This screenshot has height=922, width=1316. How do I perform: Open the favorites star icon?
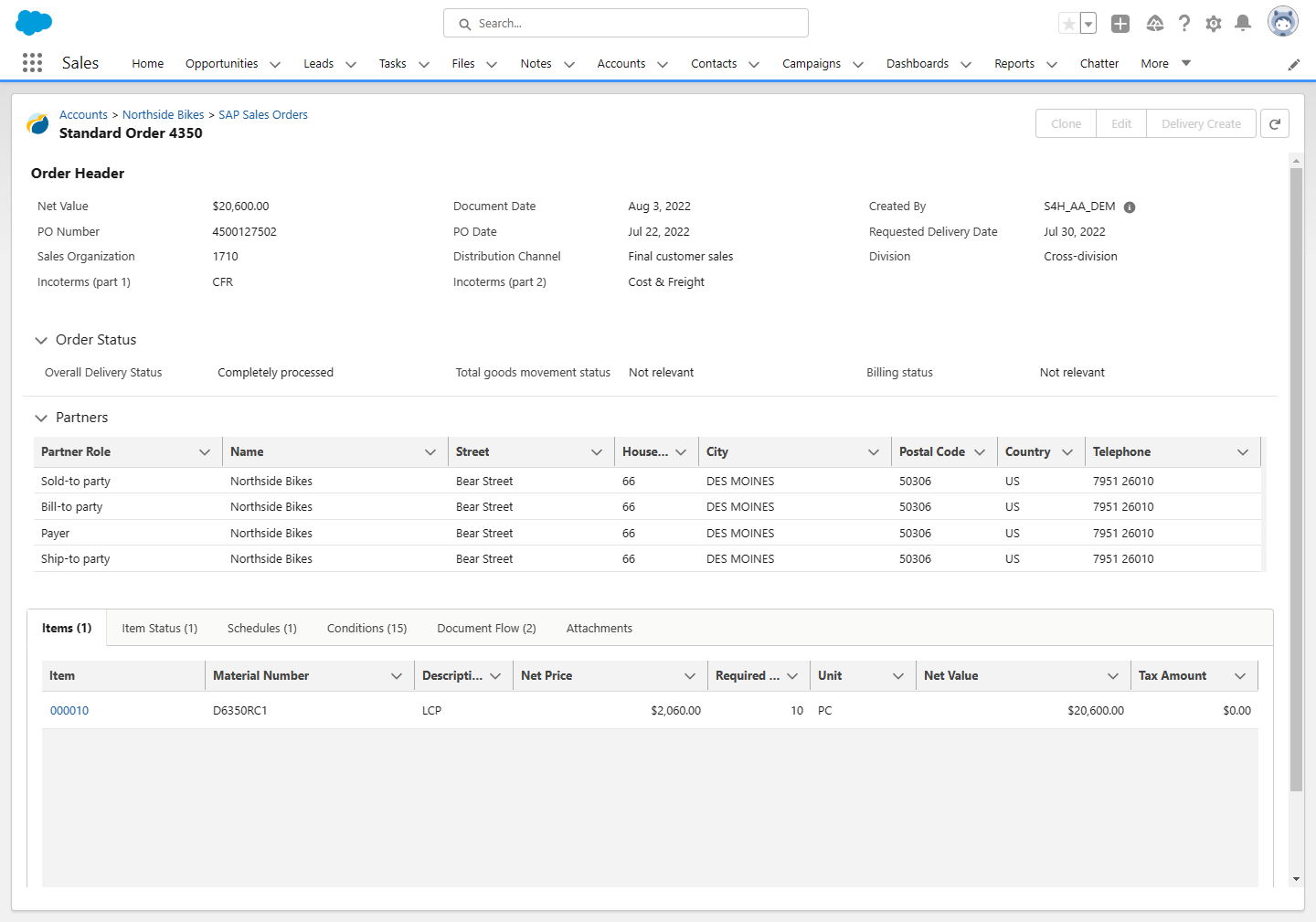(1068, 24)
